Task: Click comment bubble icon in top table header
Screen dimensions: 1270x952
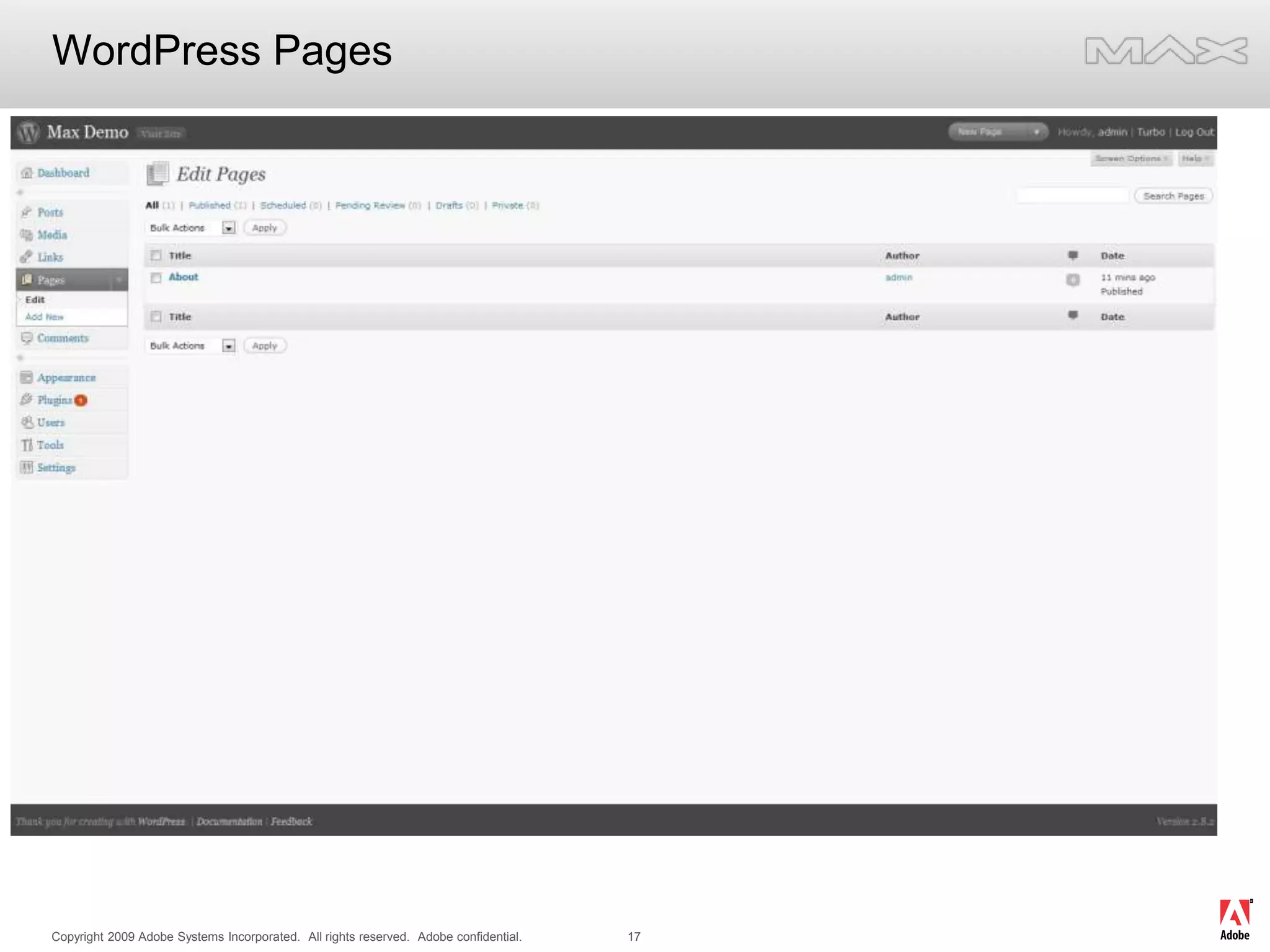Action: click(1073, 255)
